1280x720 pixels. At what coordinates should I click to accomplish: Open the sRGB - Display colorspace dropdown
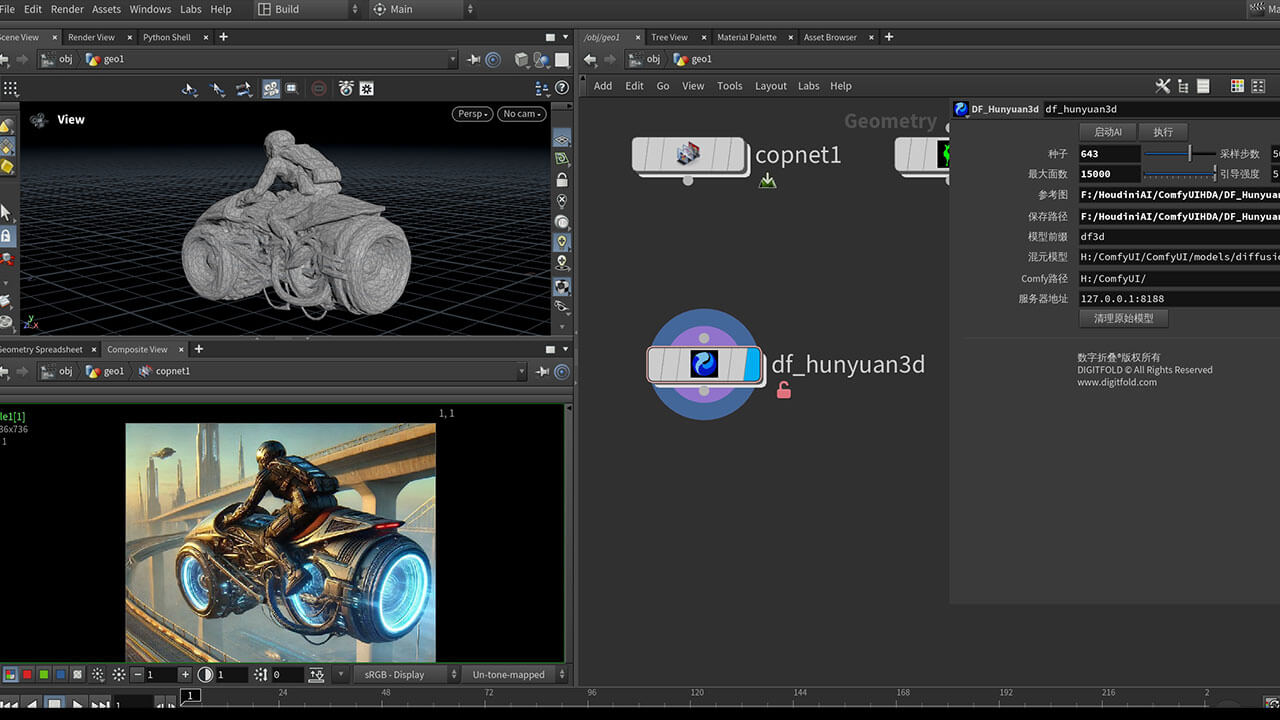[x=408, y=675]
